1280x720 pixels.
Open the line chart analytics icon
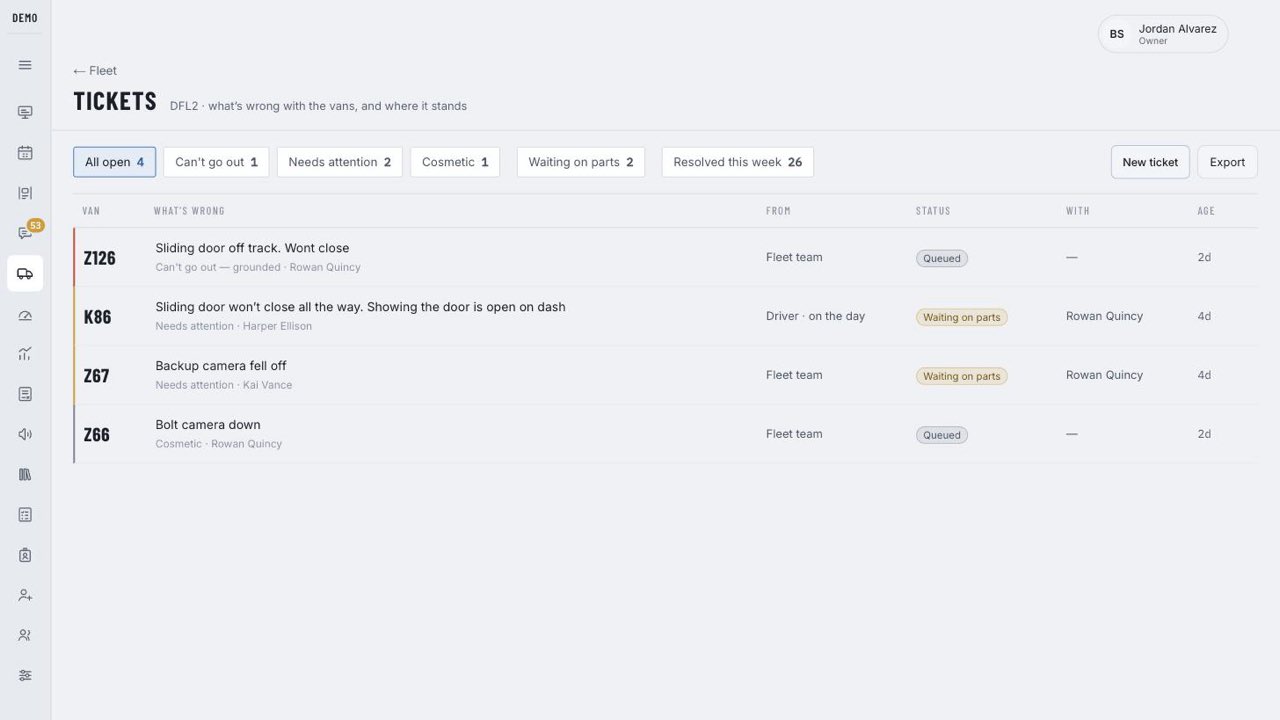point(25,354)
